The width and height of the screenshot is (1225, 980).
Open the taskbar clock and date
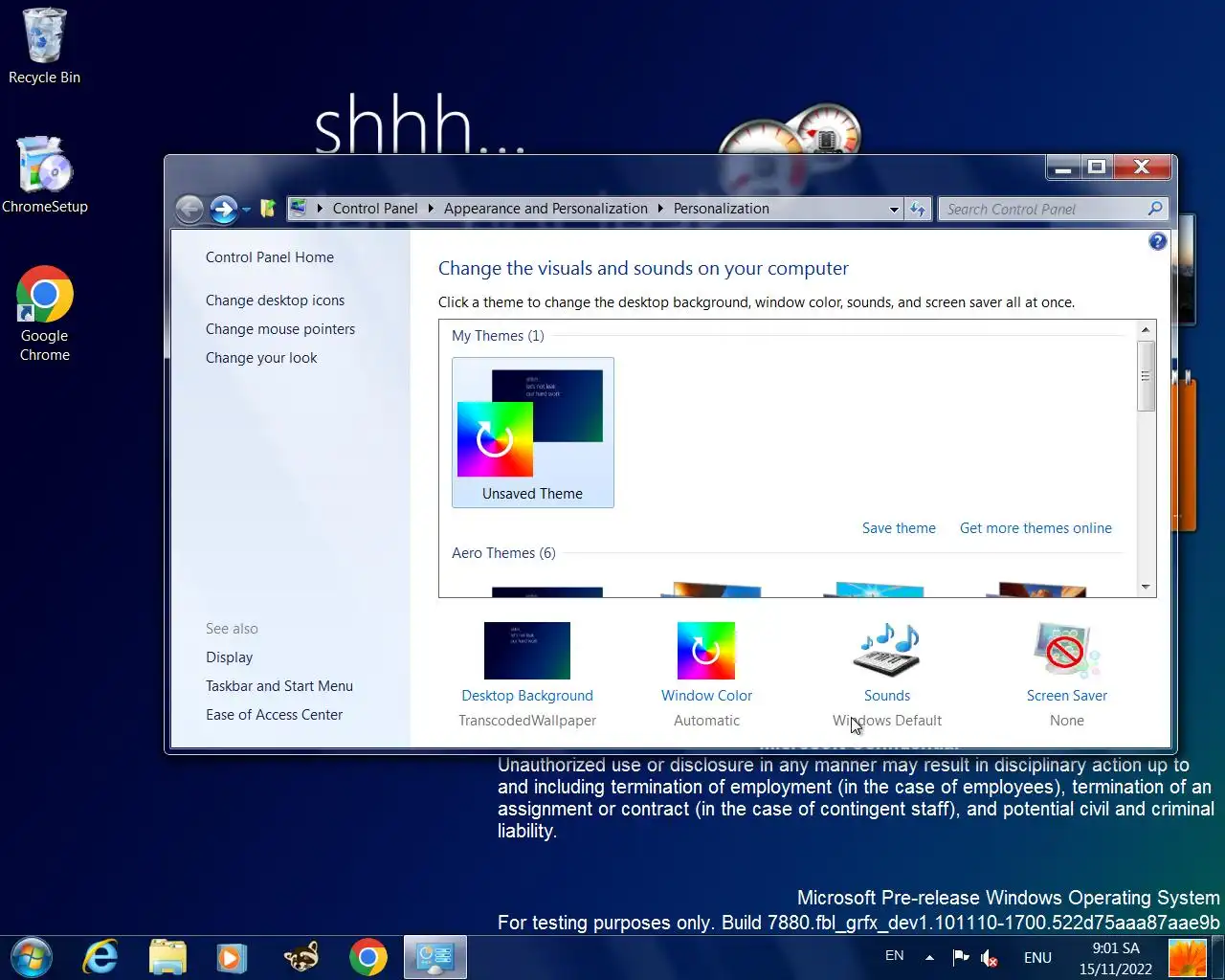click(1116, 958)
